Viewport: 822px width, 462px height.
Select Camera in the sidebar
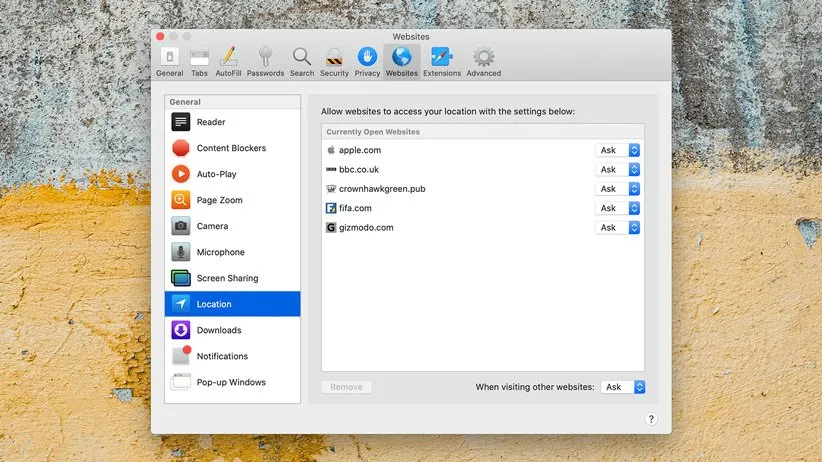pyautogui.click(x=212, y=226)
